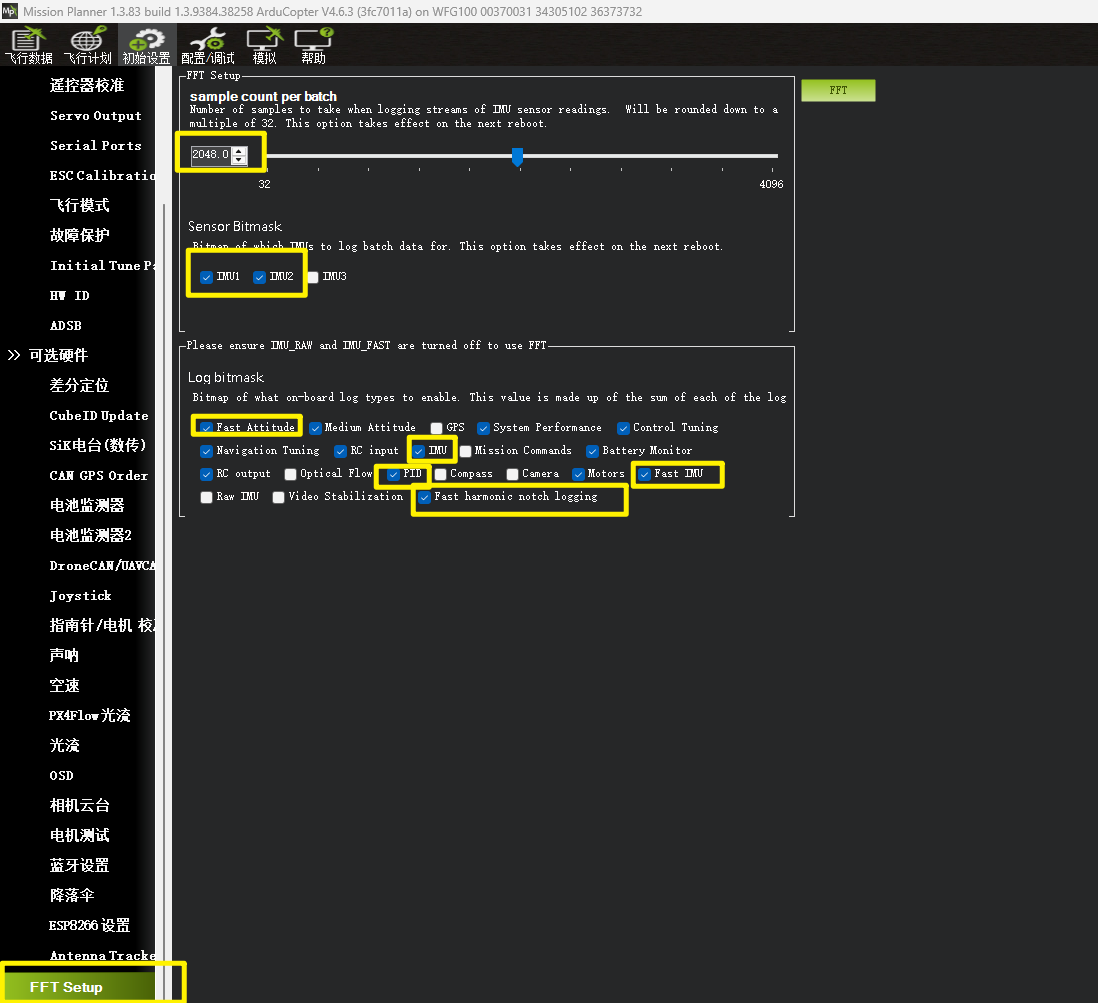Toggle the IMU1 sensor checkbox
The image size is (1098, 1003).
coord(207,277)
